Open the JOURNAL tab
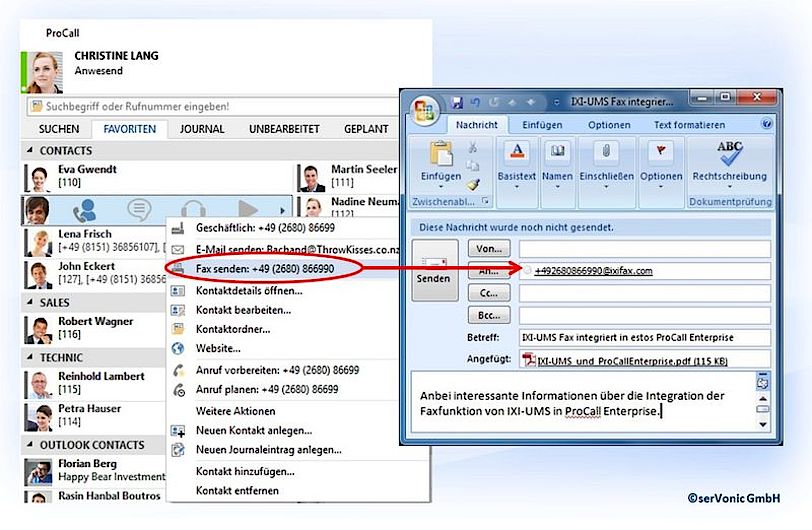This screenshot has height=530, width=812. [x=202, y=129]
